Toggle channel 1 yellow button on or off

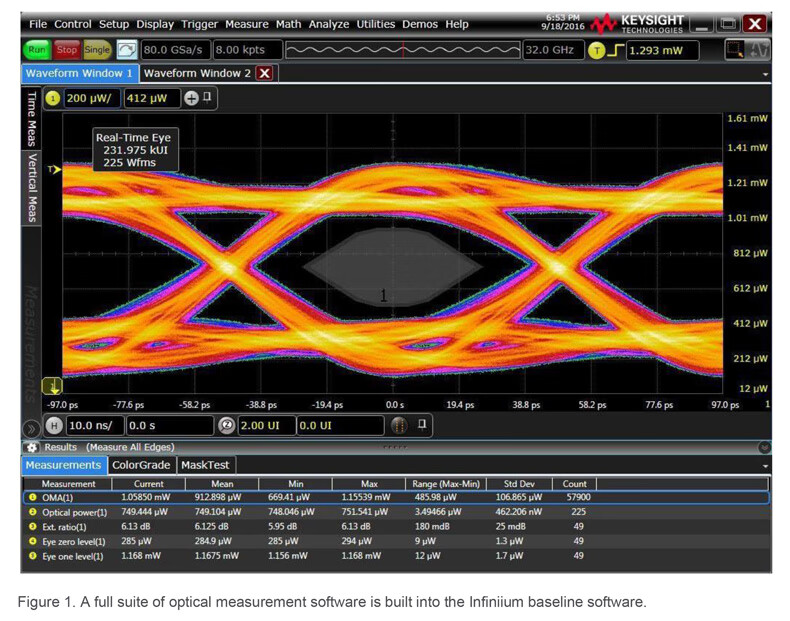coord(53,98)
